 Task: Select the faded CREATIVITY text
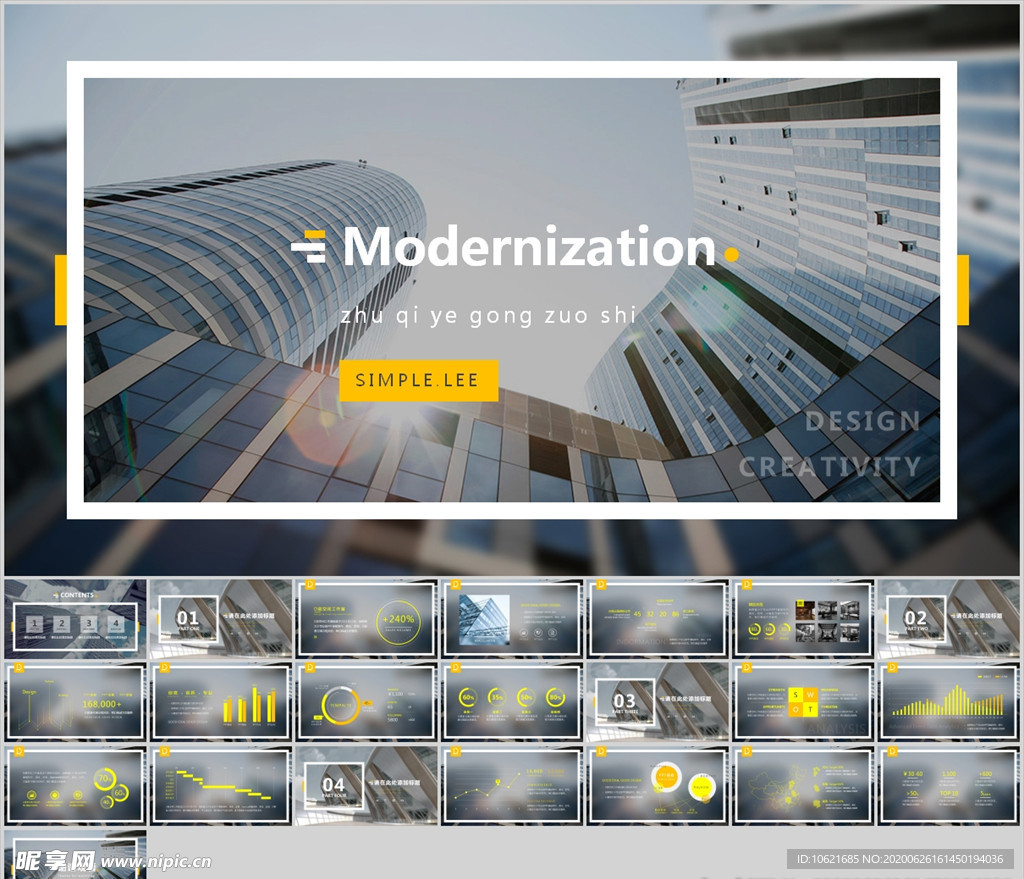[x=829, y=466]
